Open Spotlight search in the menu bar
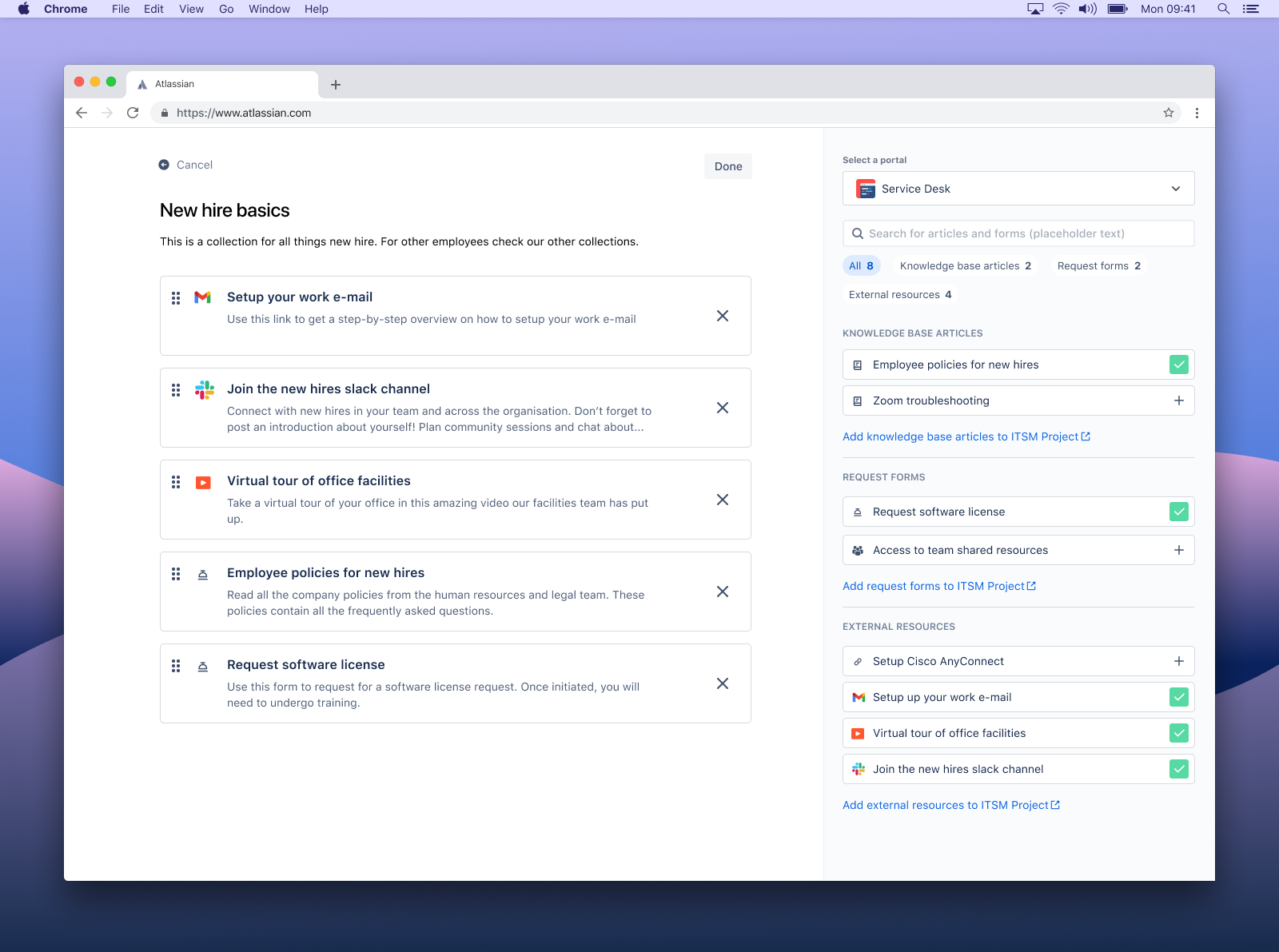Viewport: 1279px width, 952px height. pos(1223,9)
